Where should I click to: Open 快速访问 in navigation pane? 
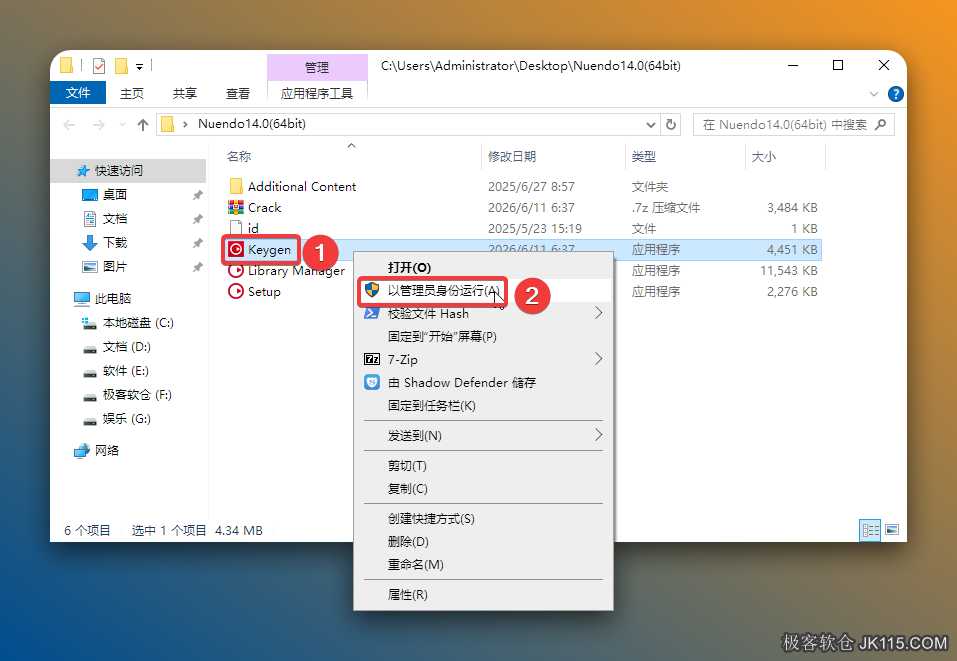pos(118,170)
